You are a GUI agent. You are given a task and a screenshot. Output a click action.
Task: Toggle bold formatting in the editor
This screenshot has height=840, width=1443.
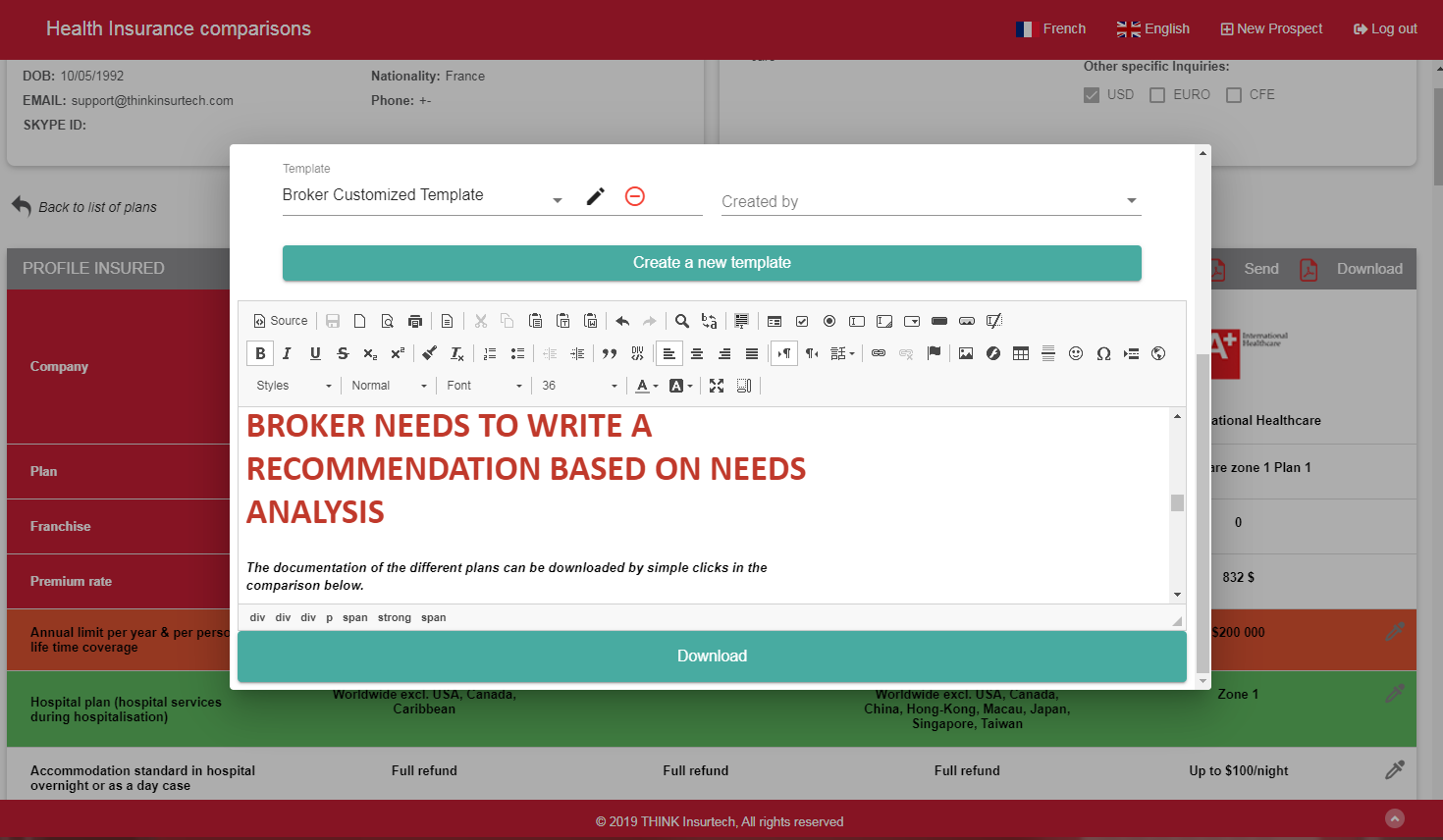[x=260, y=354]
